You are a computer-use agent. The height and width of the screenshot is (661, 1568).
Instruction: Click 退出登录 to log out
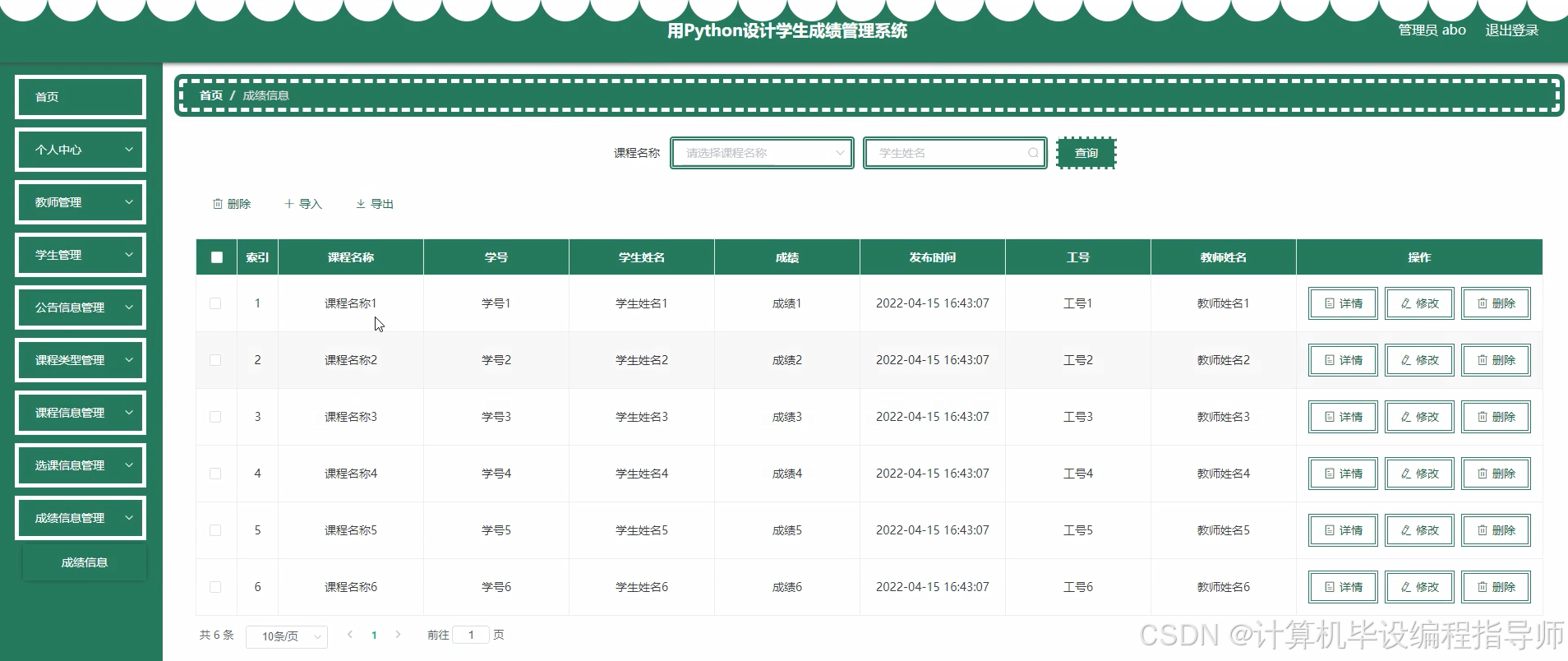point(1511,30)
